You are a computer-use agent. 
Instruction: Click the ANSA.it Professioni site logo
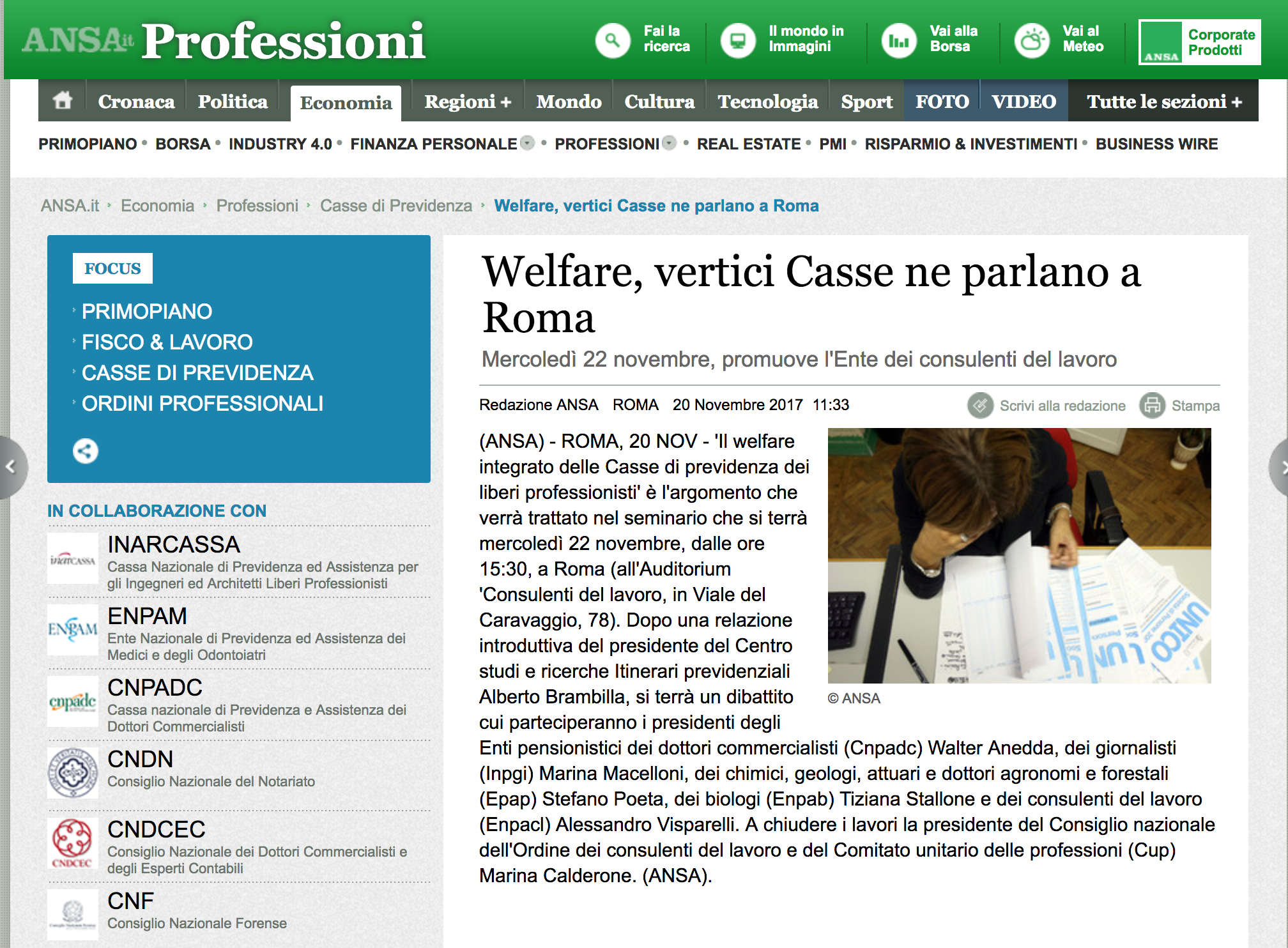[224, 41]
